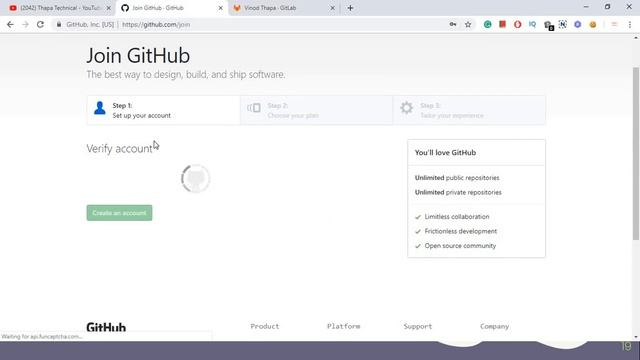Click the Support footer heading
The width and height of the screenshot is (640, 360).
(418, 327)
